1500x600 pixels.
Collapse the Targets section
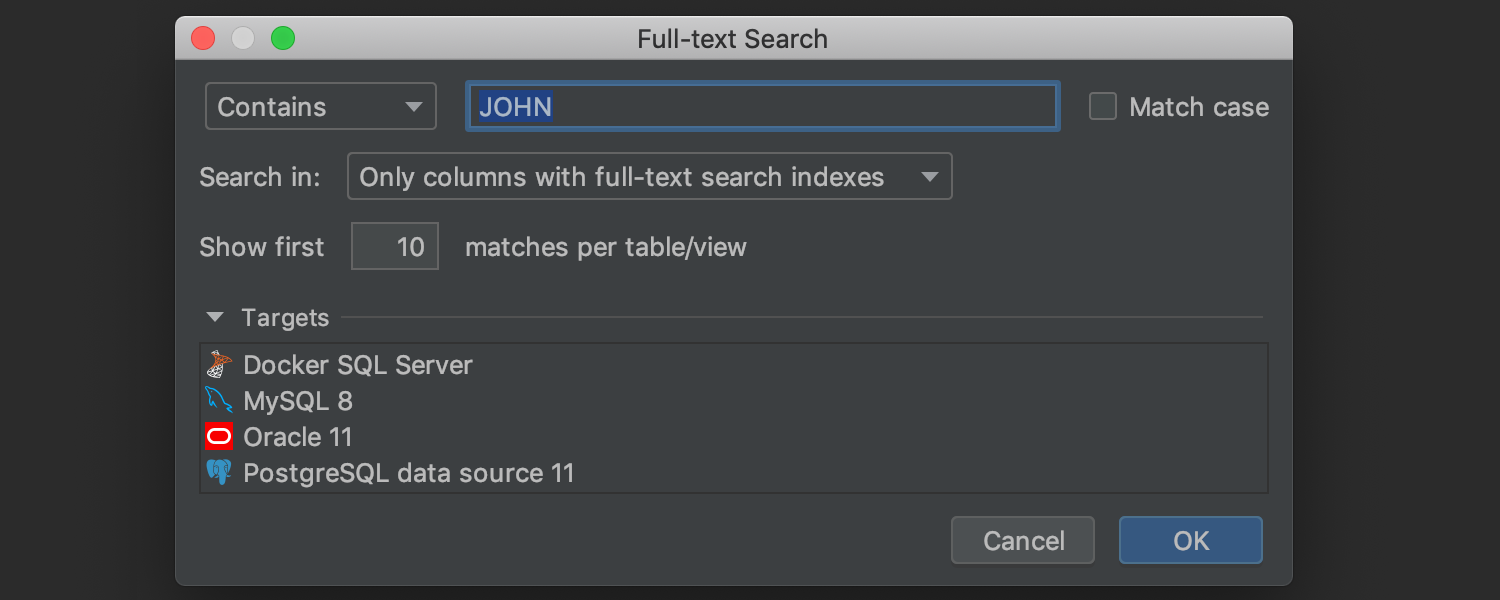[214, 316]
